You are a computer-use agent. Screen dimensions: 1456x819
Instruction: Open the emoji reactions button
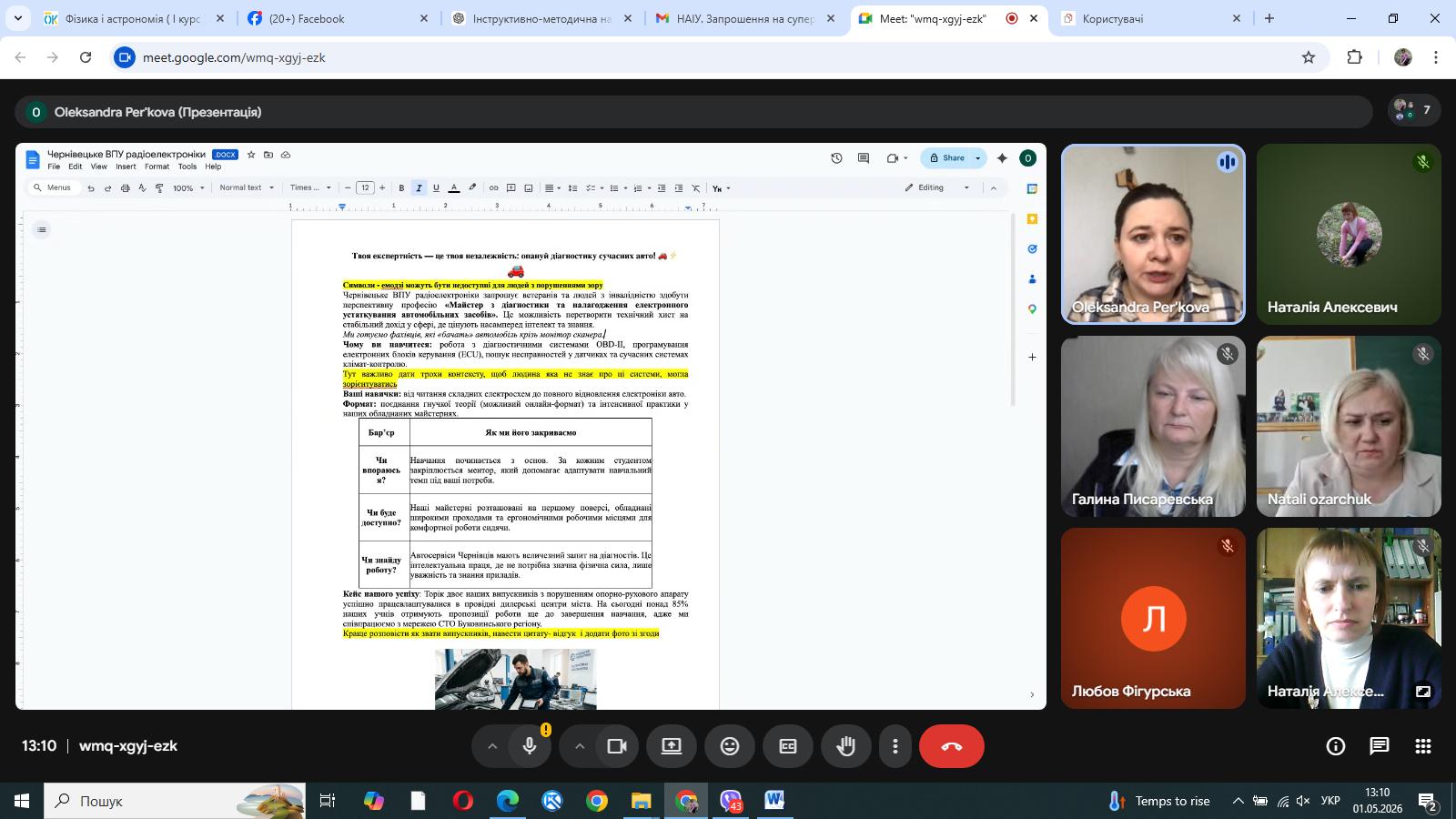(x=730, y=746)
